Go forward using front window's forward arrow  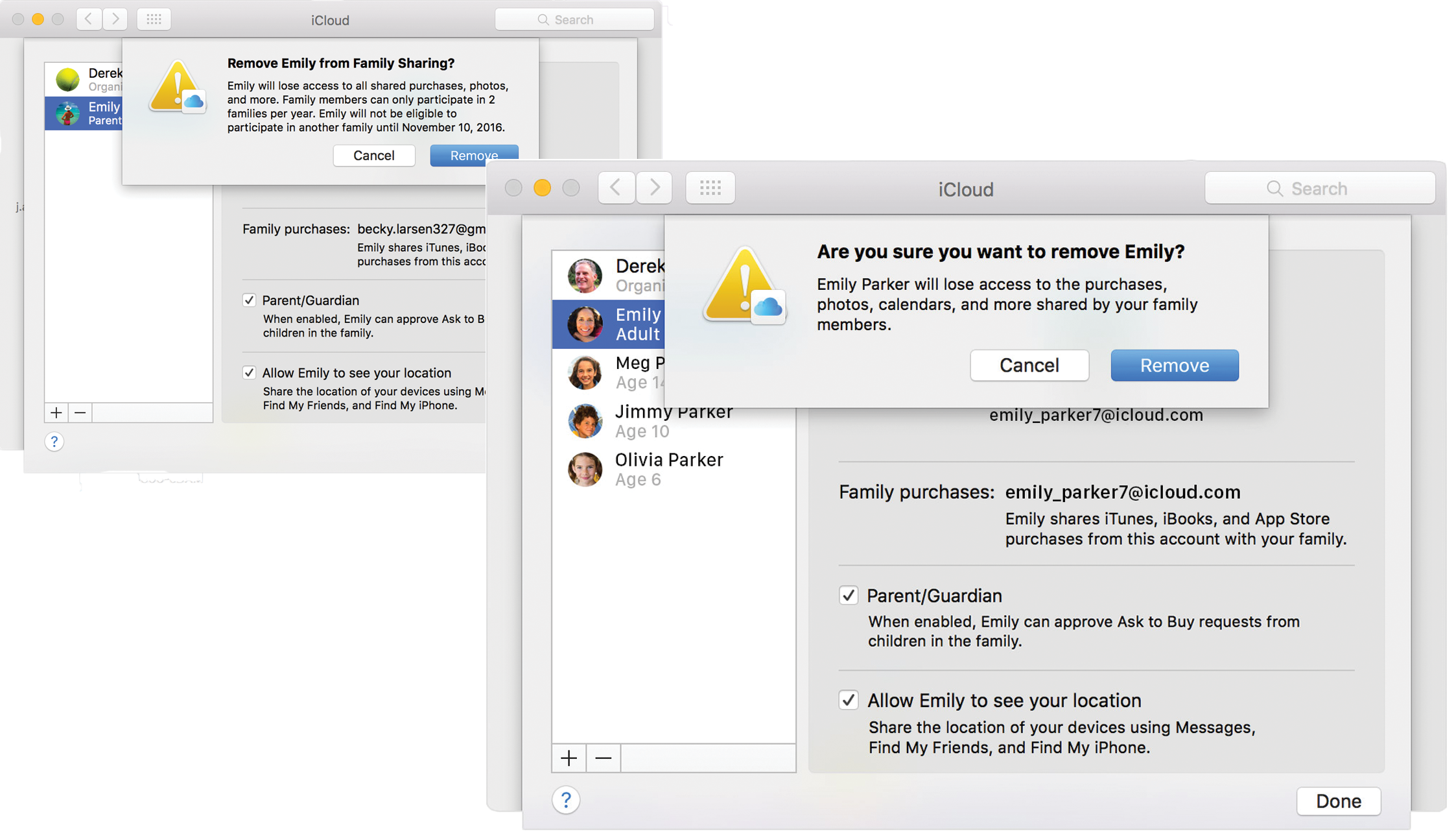point(654,188)
